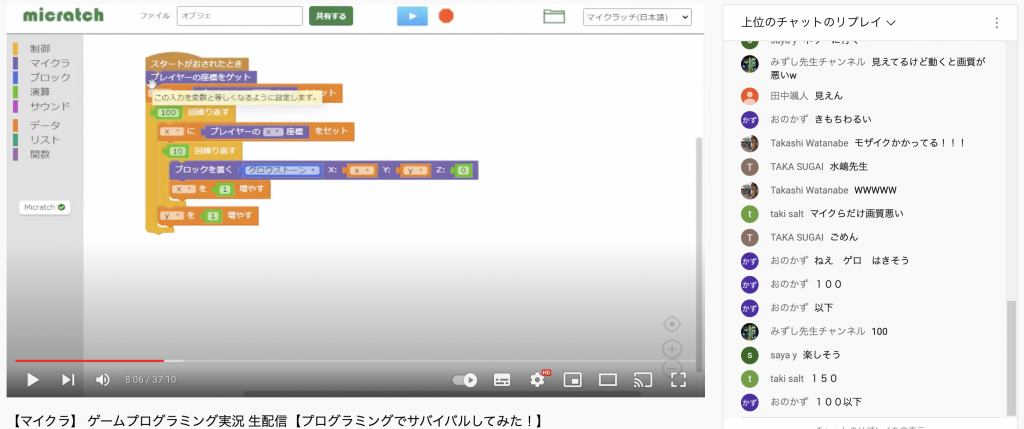Switch to theater mode

[x=608, y=380]
